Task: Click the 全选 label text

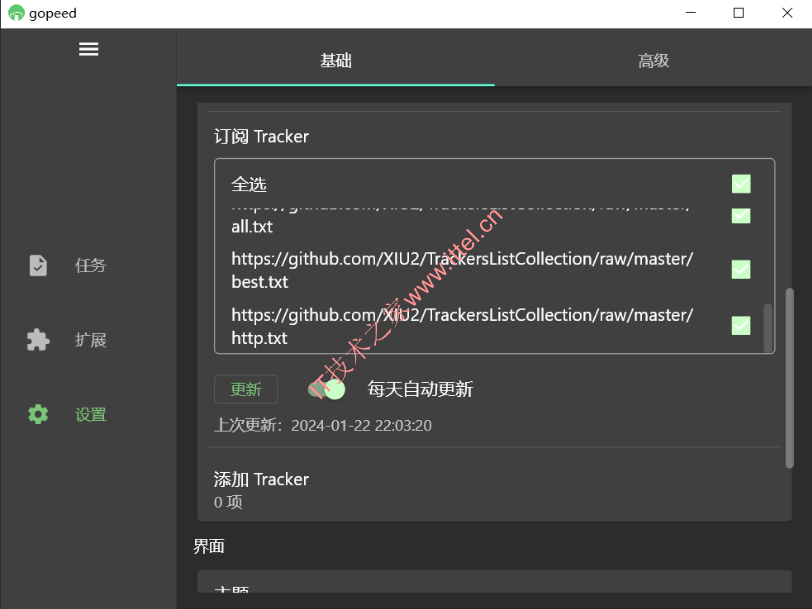Action: [249, 184]
